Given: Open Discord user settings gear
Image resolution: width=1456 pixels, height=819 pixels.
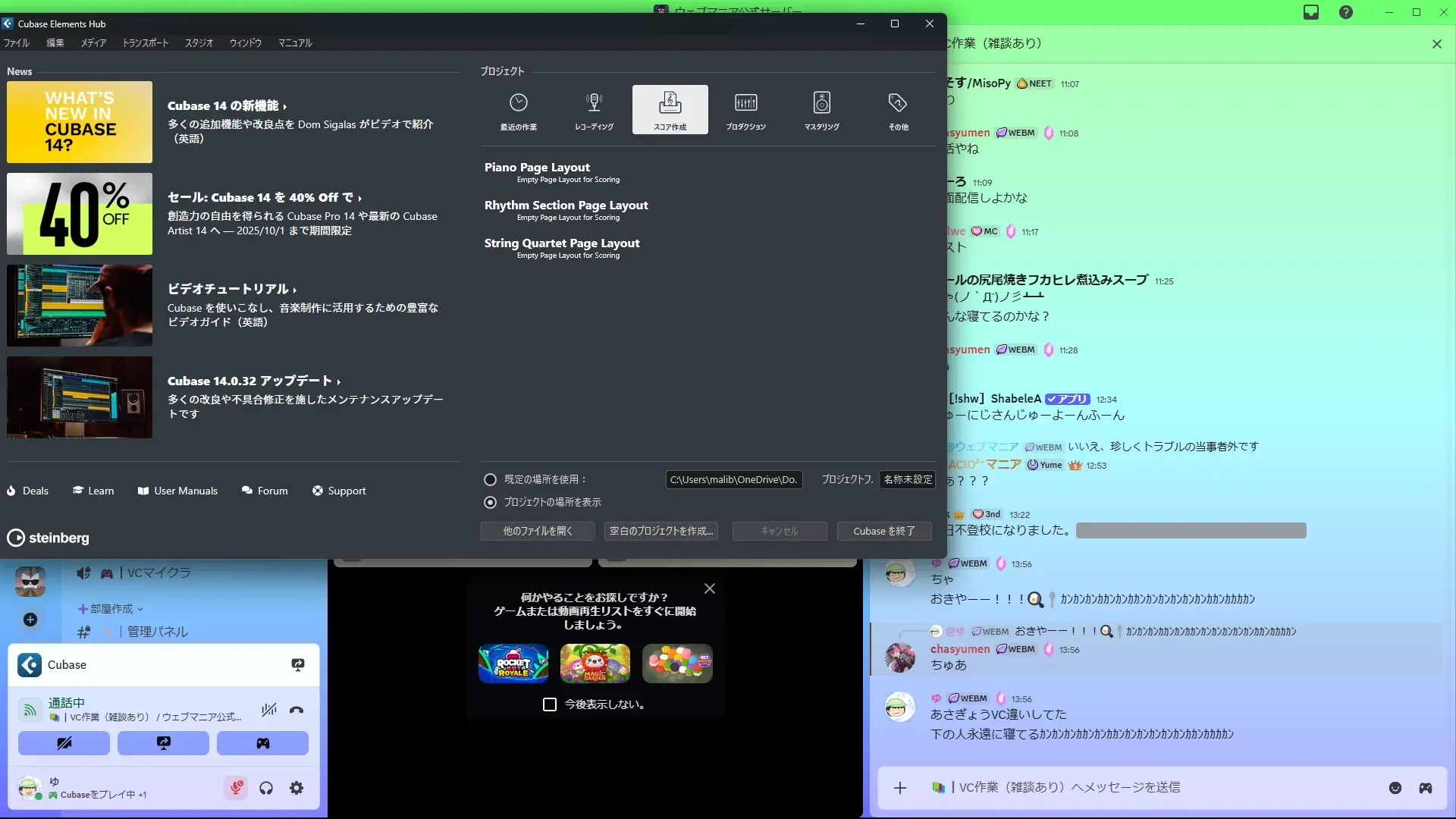Looking at the screenshot, I should [x=297, y=788].
